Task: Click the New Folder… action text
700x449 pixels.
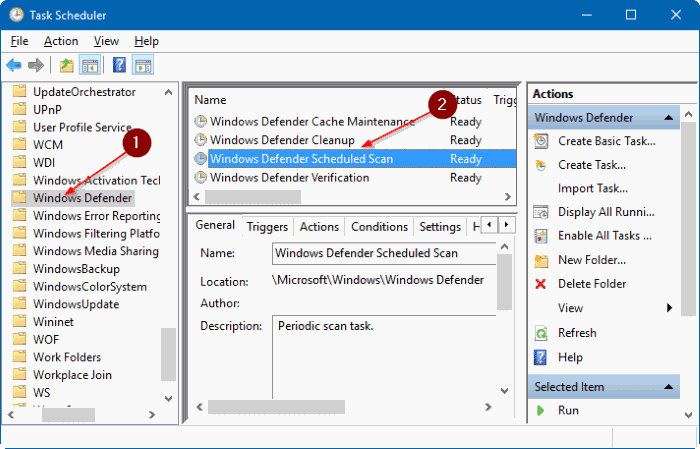Action: pyautogui.click(x=592, y=260)
